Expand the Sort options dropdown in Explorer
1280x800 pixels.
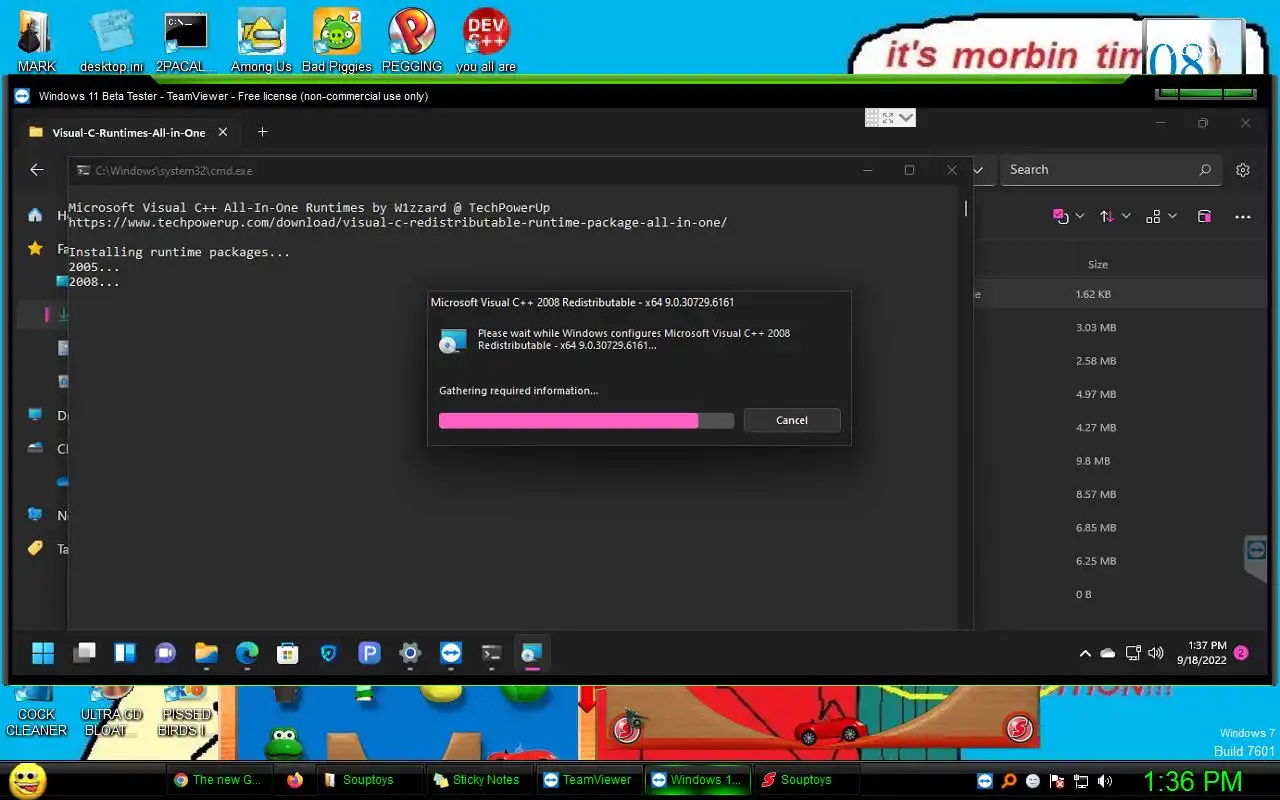click(1126, 216)
